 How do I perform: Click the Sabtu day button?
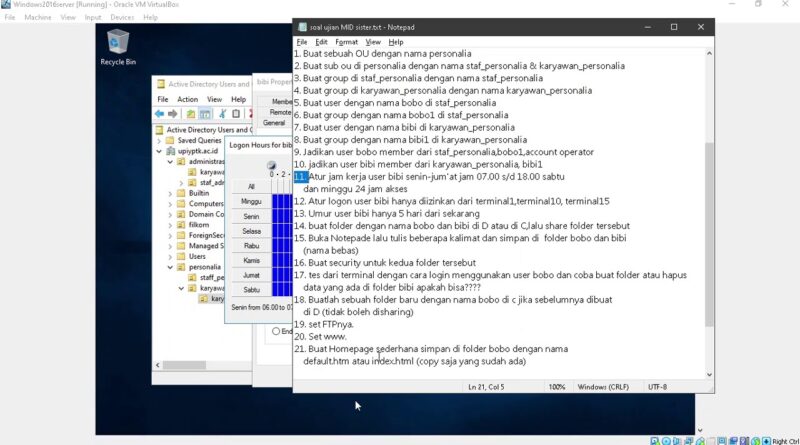[x=251, y=290]
